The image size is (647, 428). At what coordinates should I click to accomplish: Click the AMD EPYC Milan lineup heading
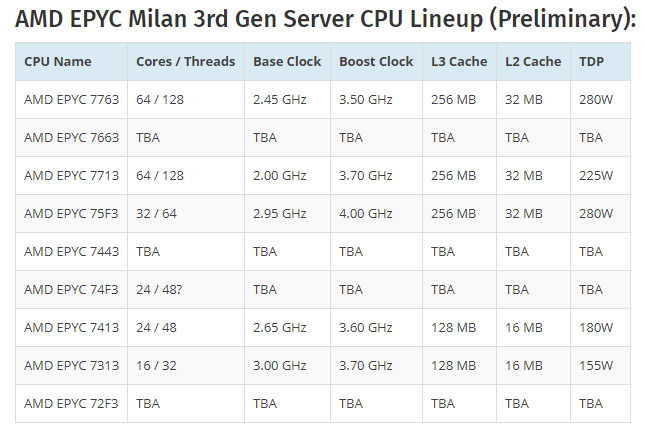tap(326, 19)
